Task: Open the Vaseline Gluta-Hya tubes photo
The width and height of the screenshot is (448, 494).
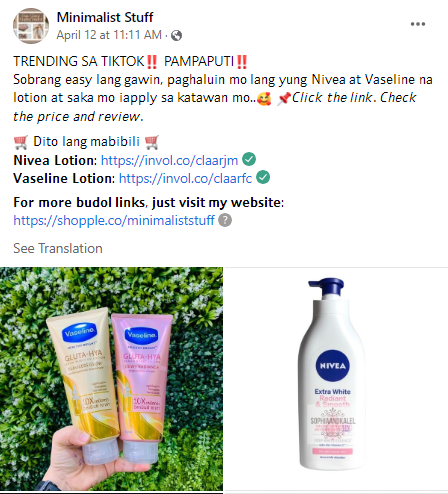Action: coord(111,379)
